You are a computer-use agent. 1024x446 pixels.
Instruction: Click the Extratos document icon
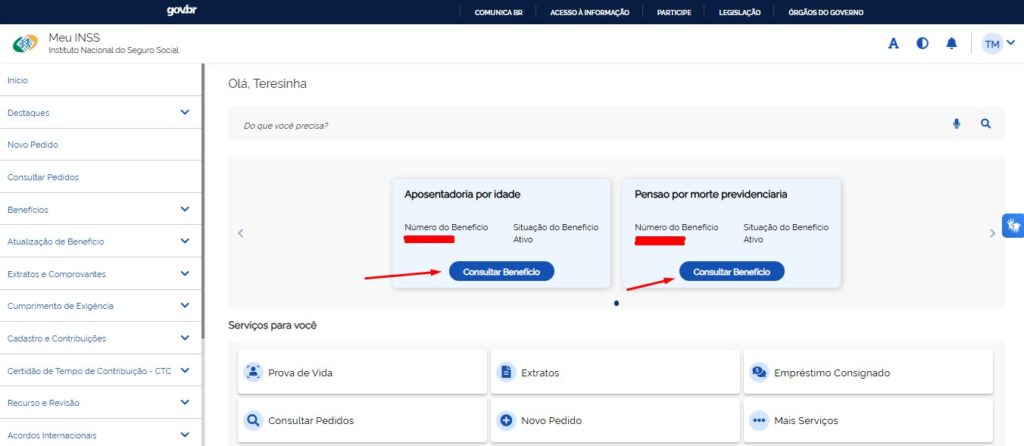505,372
